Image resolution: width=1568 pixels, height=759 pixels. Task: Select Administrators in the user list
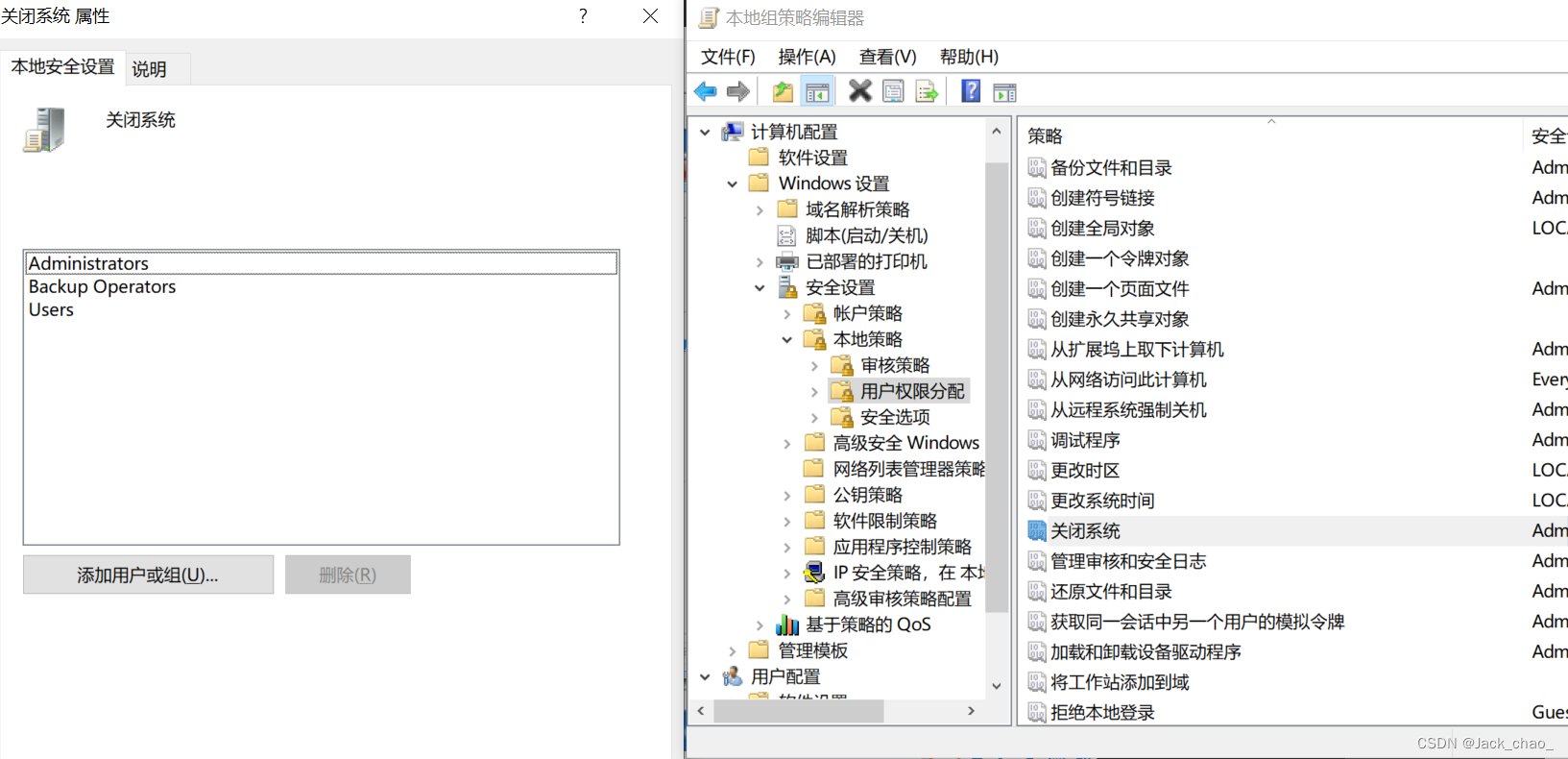point(322,263)
